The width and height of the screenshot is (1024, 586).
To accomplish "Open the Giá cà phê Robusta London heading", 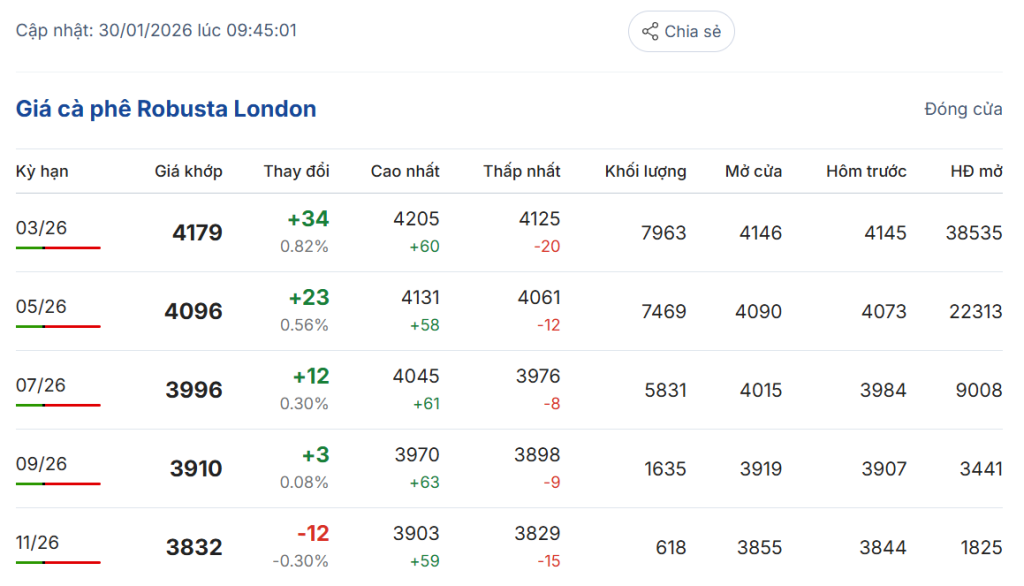I will click(166, 109).
